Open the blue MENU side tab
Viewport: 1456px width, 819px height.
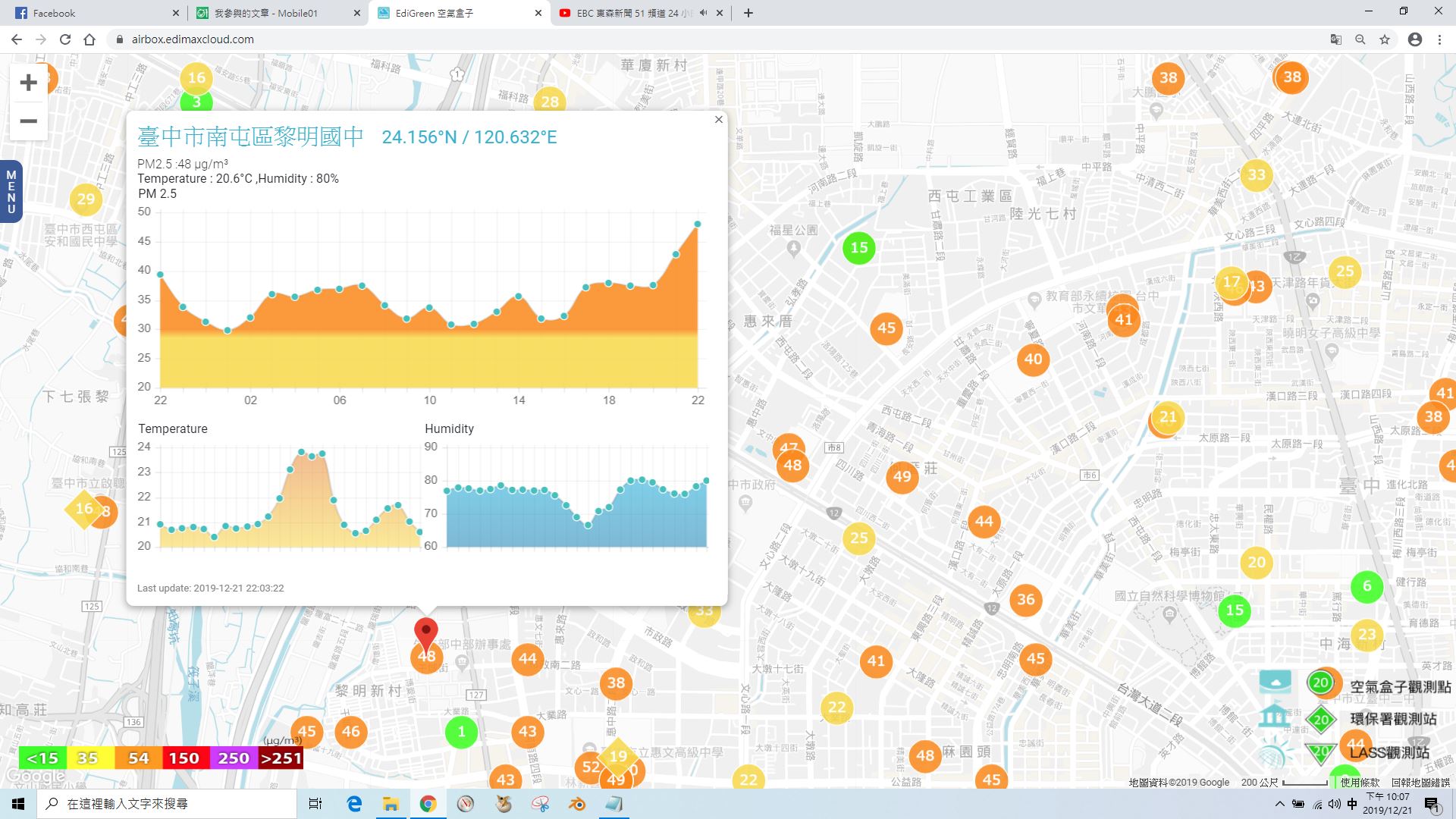(11, 191)
